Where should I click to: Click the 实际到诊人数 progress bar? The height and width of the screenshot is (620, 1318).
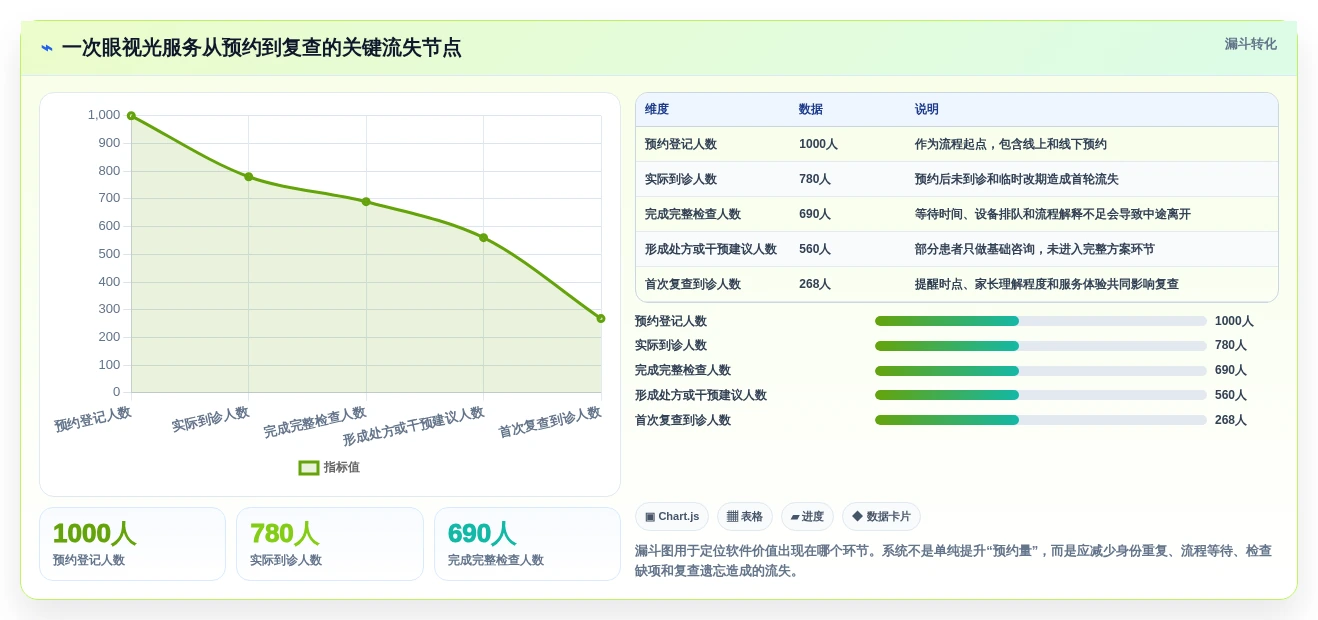coord(1041,346)
